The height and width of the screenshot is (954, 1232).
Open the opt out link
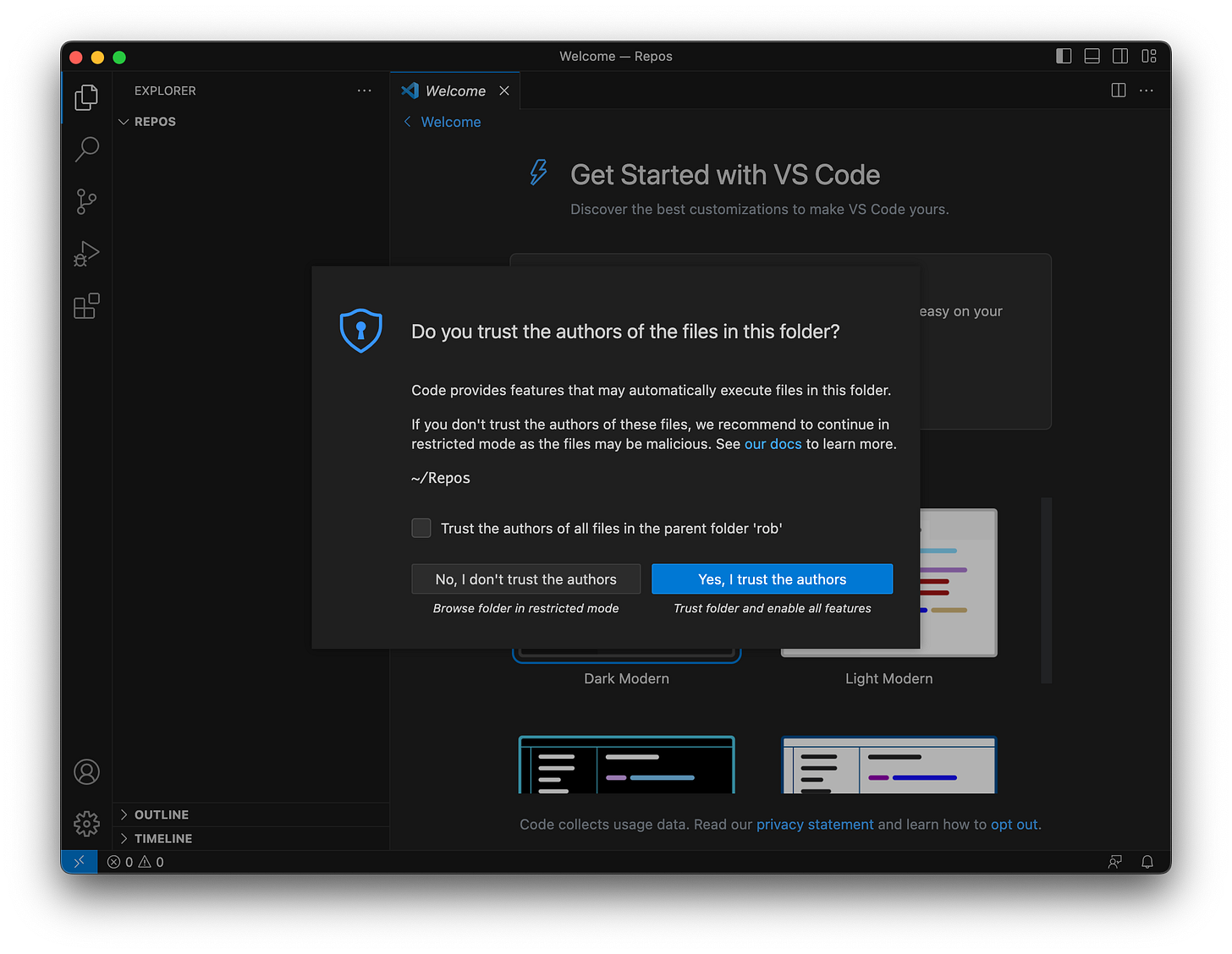coord(1014,825)
